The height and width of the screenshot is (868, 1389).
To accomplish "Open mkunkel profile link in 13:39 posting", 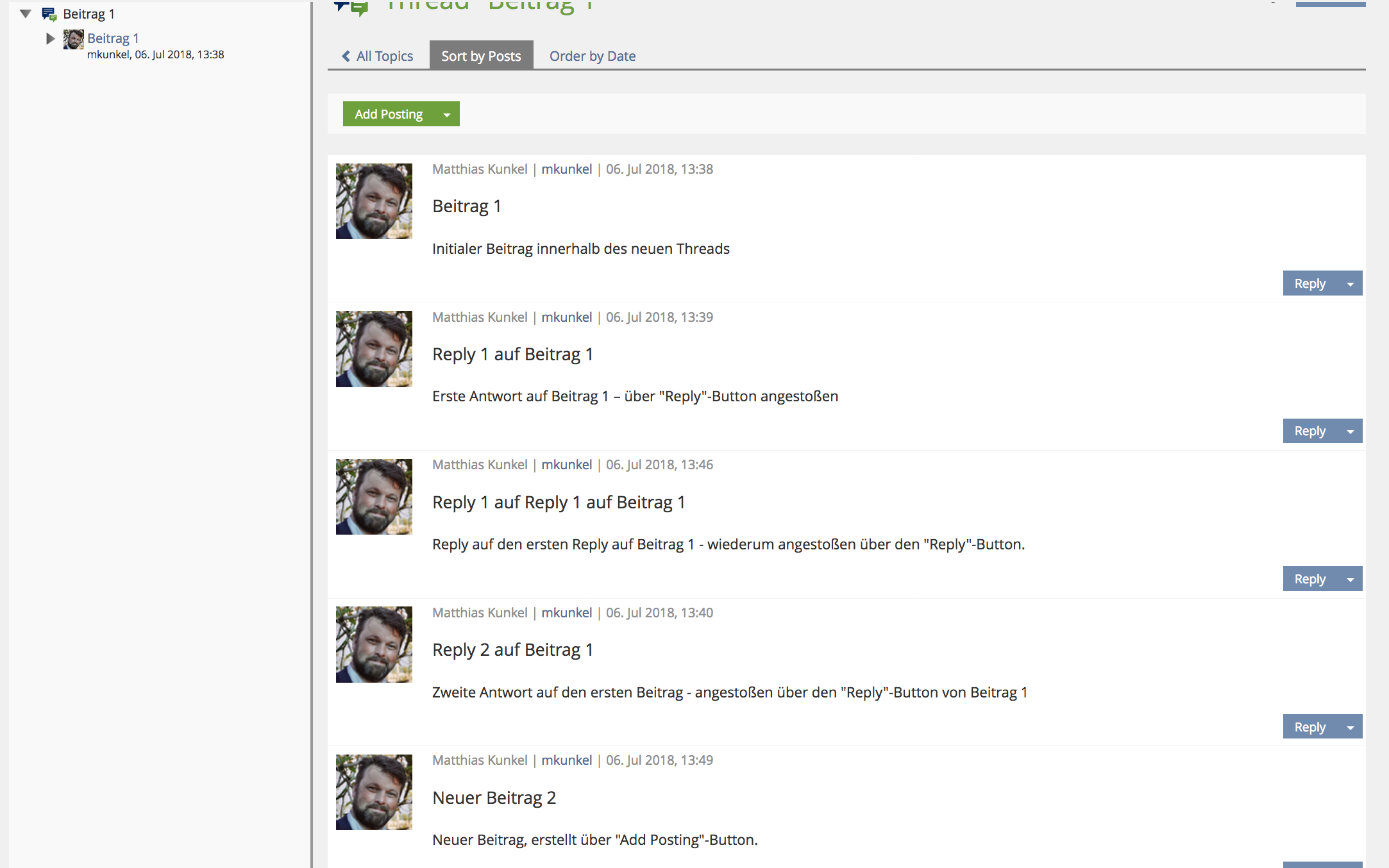I will coord(566,317).
